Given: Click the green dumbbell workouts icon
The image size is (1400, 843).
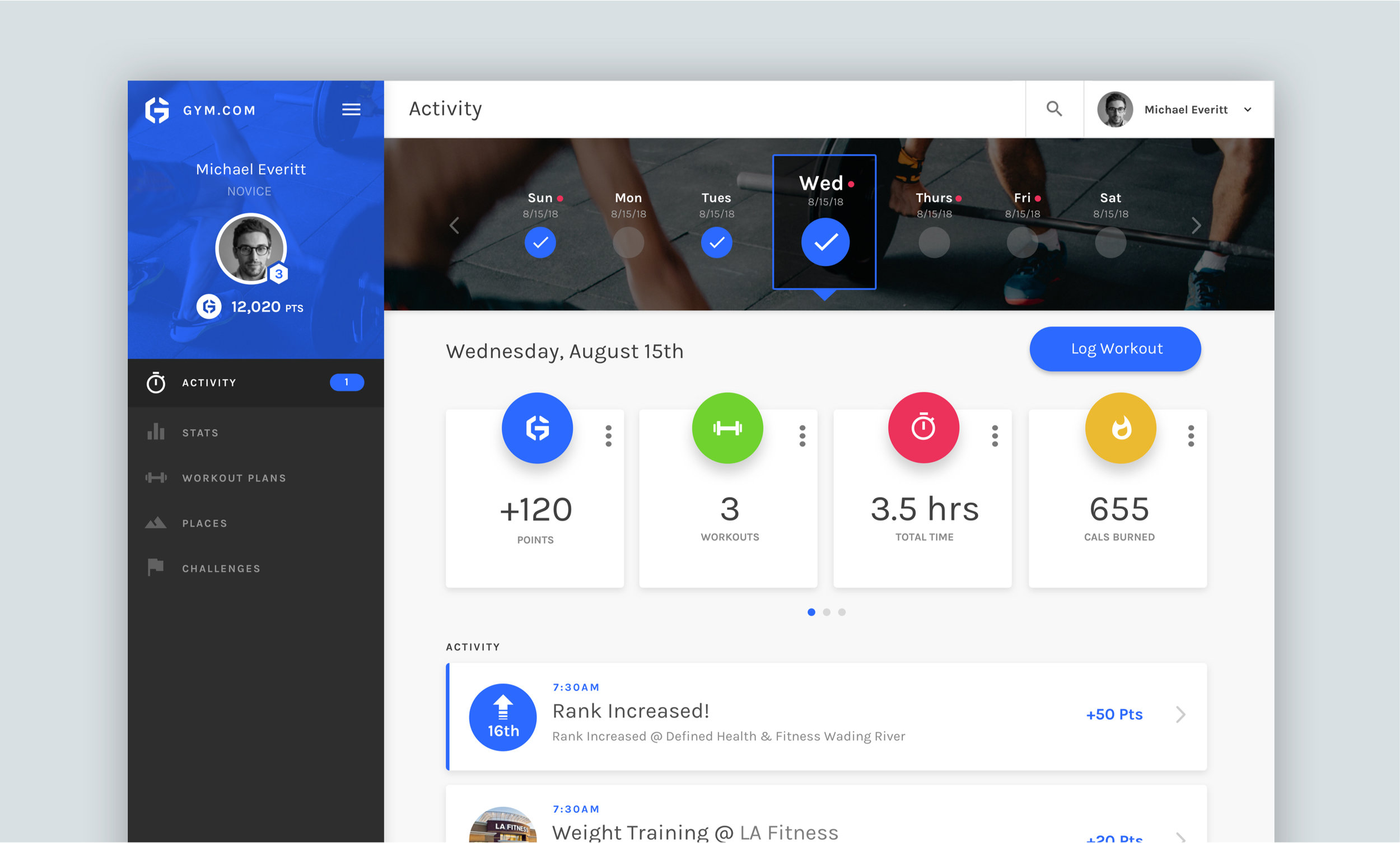Looking at the screenshot, I should tap(727, 428).
